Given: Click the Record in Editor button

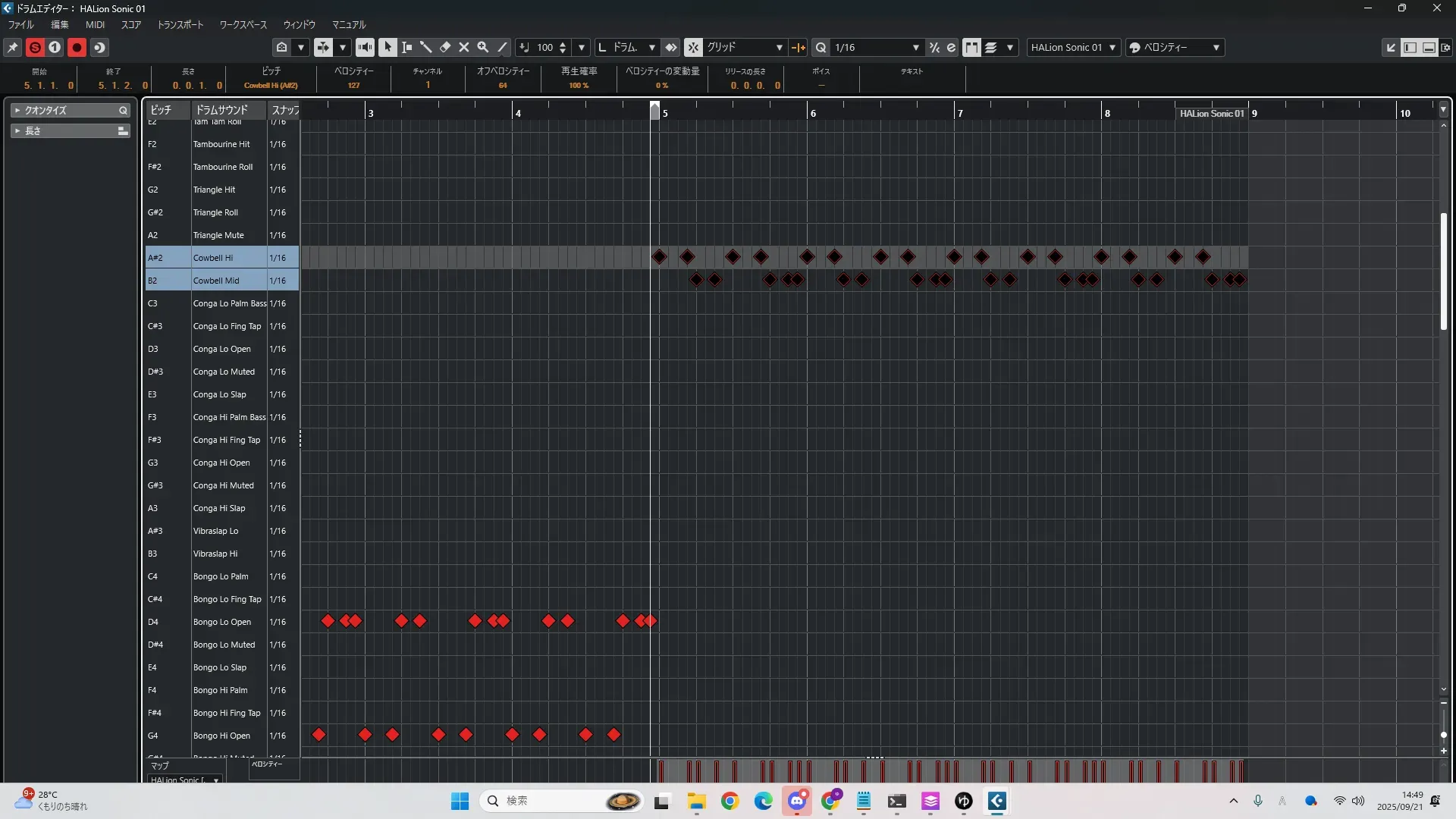Looking at the screenshot, I should pyautogui.click(x=77, y=47).
